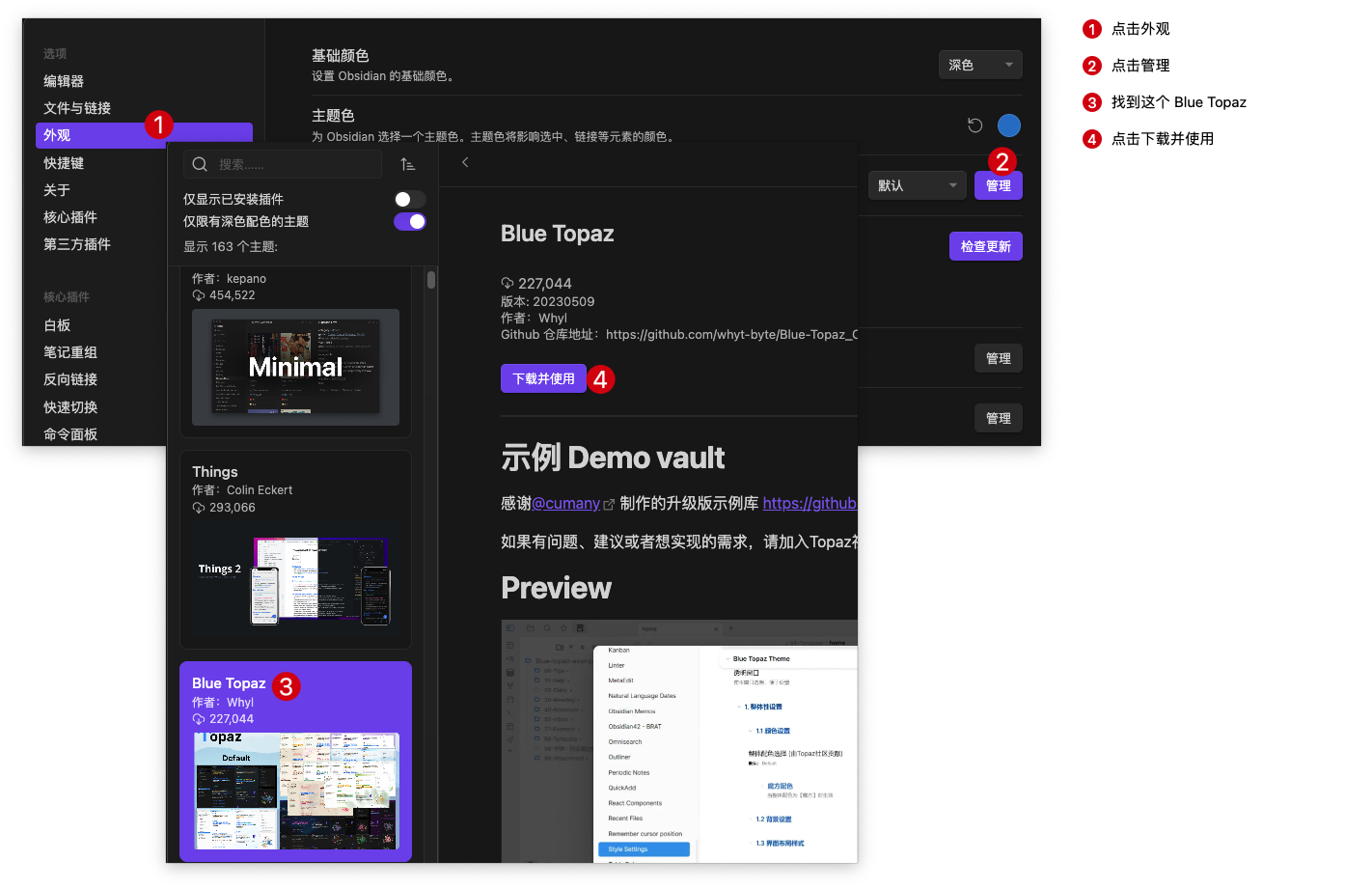The height and width of the screenshot is (889, 1372).
Task: Focus the theme search field
Action: [x=294, y=164]
